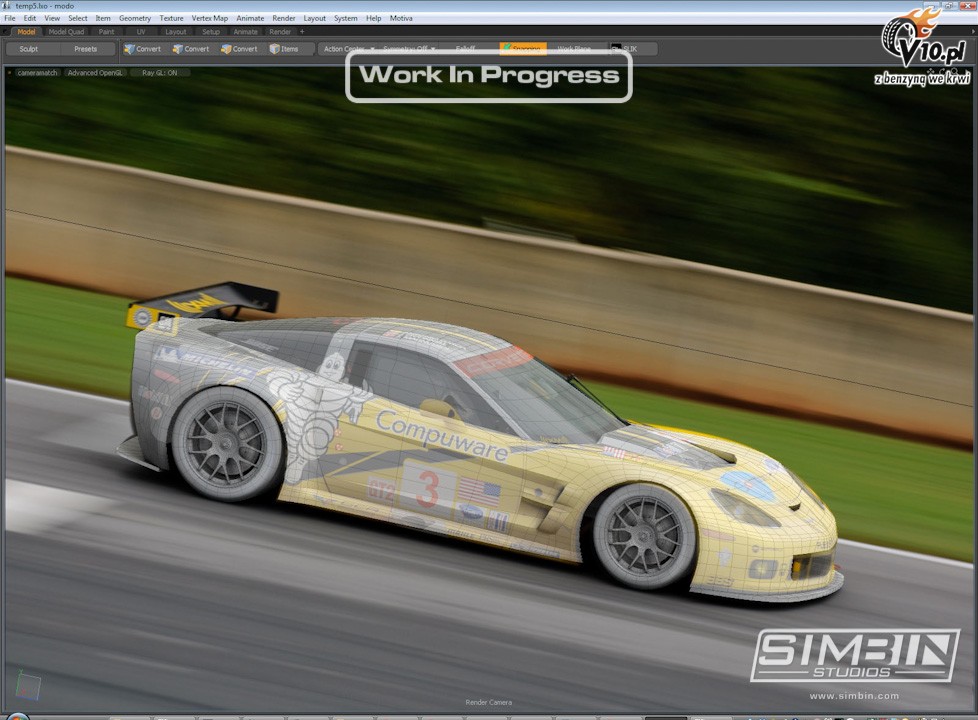This screenshot has height=720, width=978.
Task: Switch to the Layout tab below menu bar
Action: [x=176, y=32]
